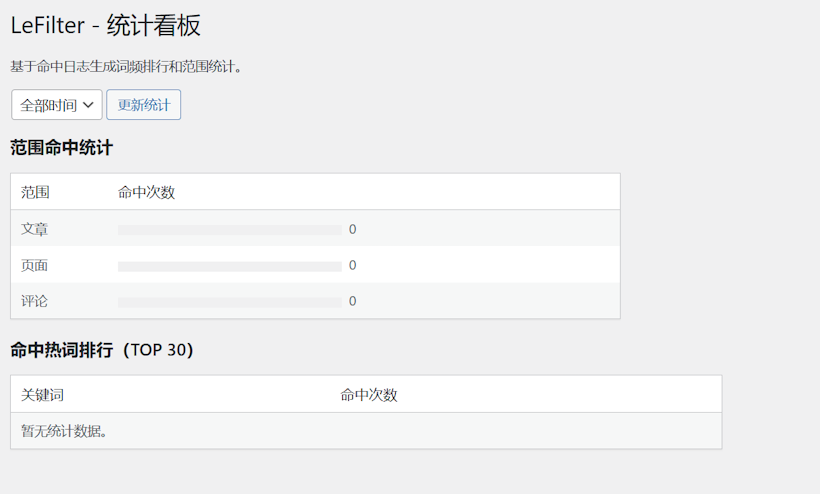Click the 关键词 column header
The width and height of the screenshot is (820, 494).
tap(42, 395)
